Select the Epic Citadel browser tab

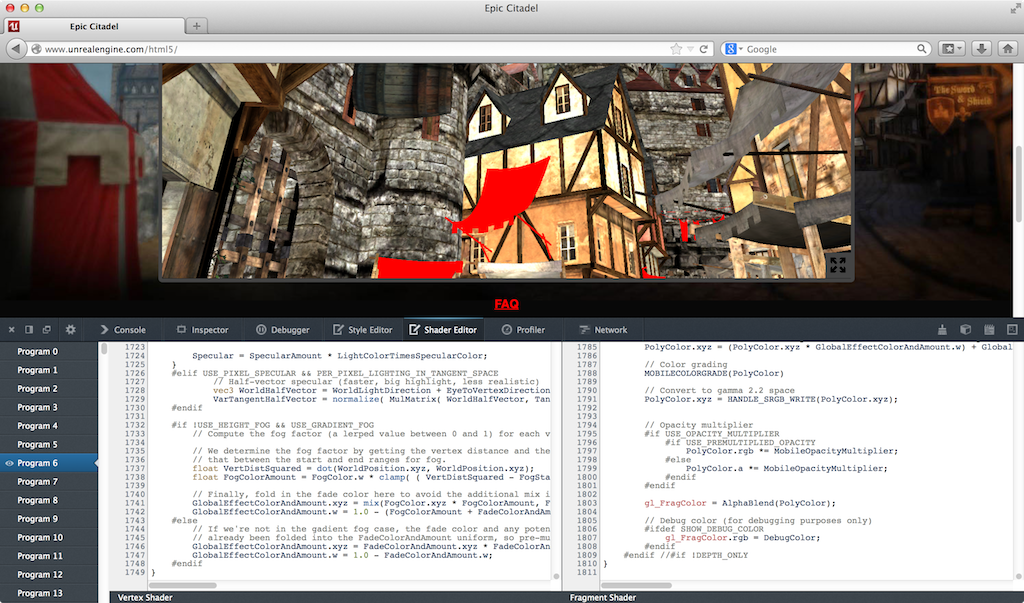(95, 26)
